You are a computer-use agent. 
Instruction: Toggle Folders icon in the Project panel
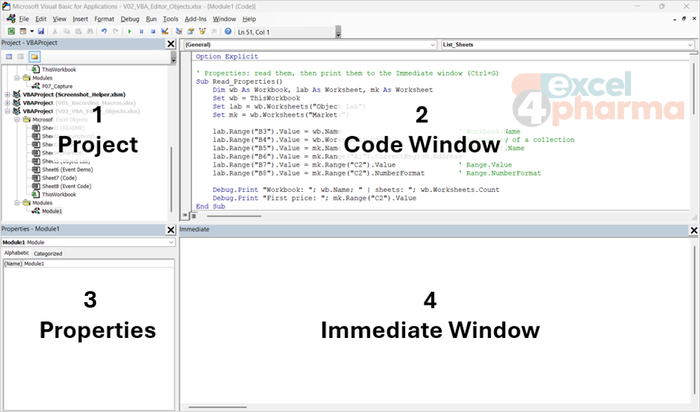pyautogui.click(x=35, y=57)
